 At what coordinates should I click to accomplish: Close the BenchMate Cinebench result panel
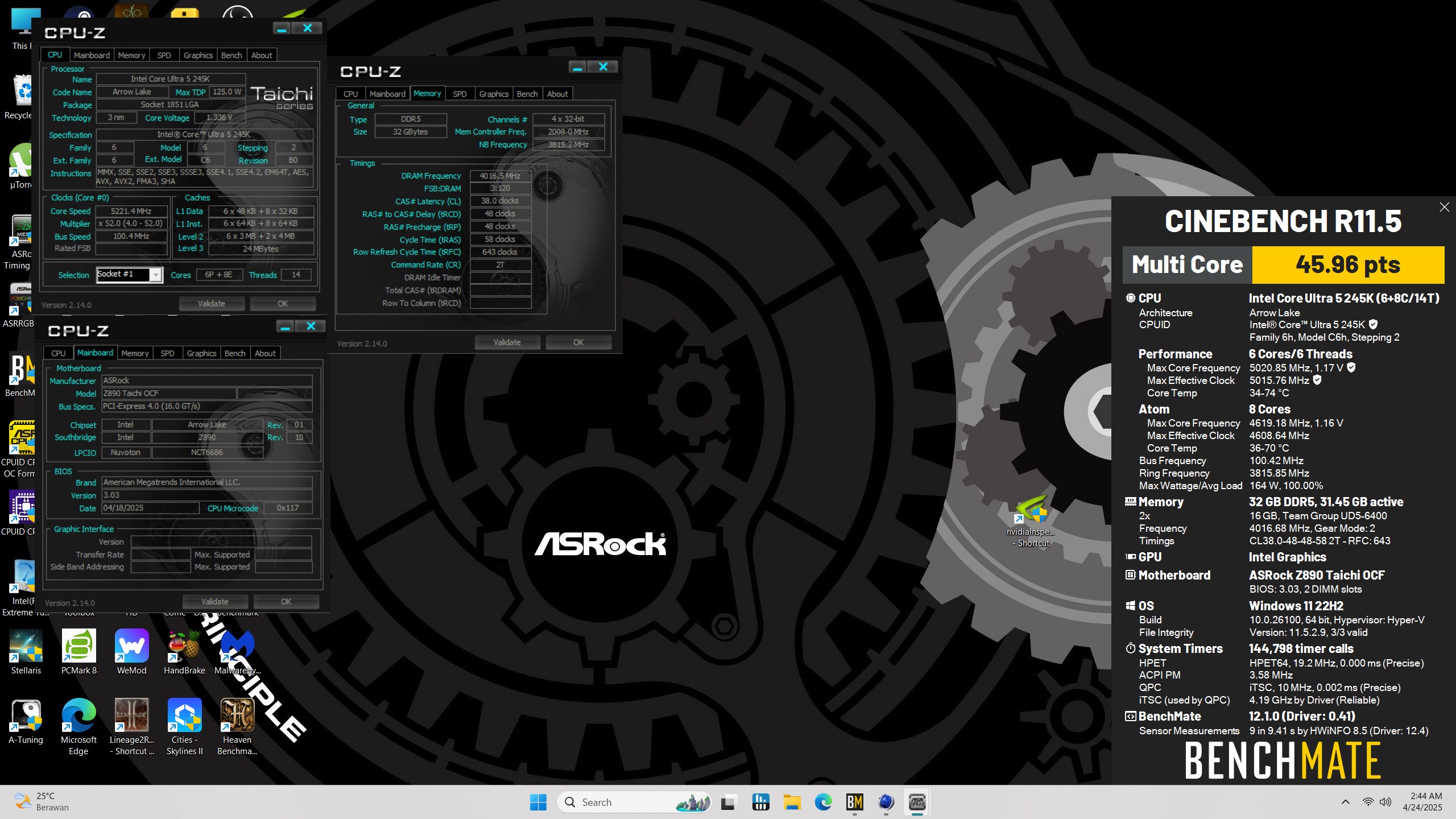tap(1444, 207)
